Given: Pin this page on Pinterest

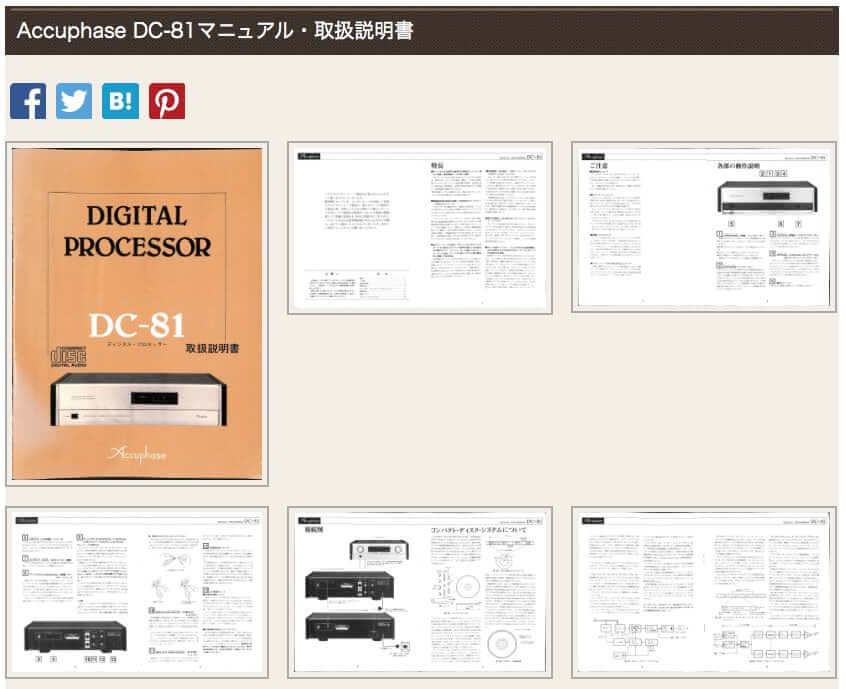Looking at the screenshot, I should click(167, 101).
